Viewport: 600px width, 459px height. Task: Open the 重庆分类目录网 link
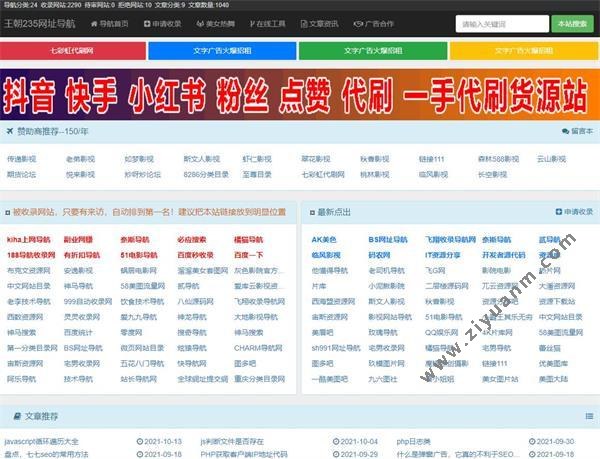(260, 379)
